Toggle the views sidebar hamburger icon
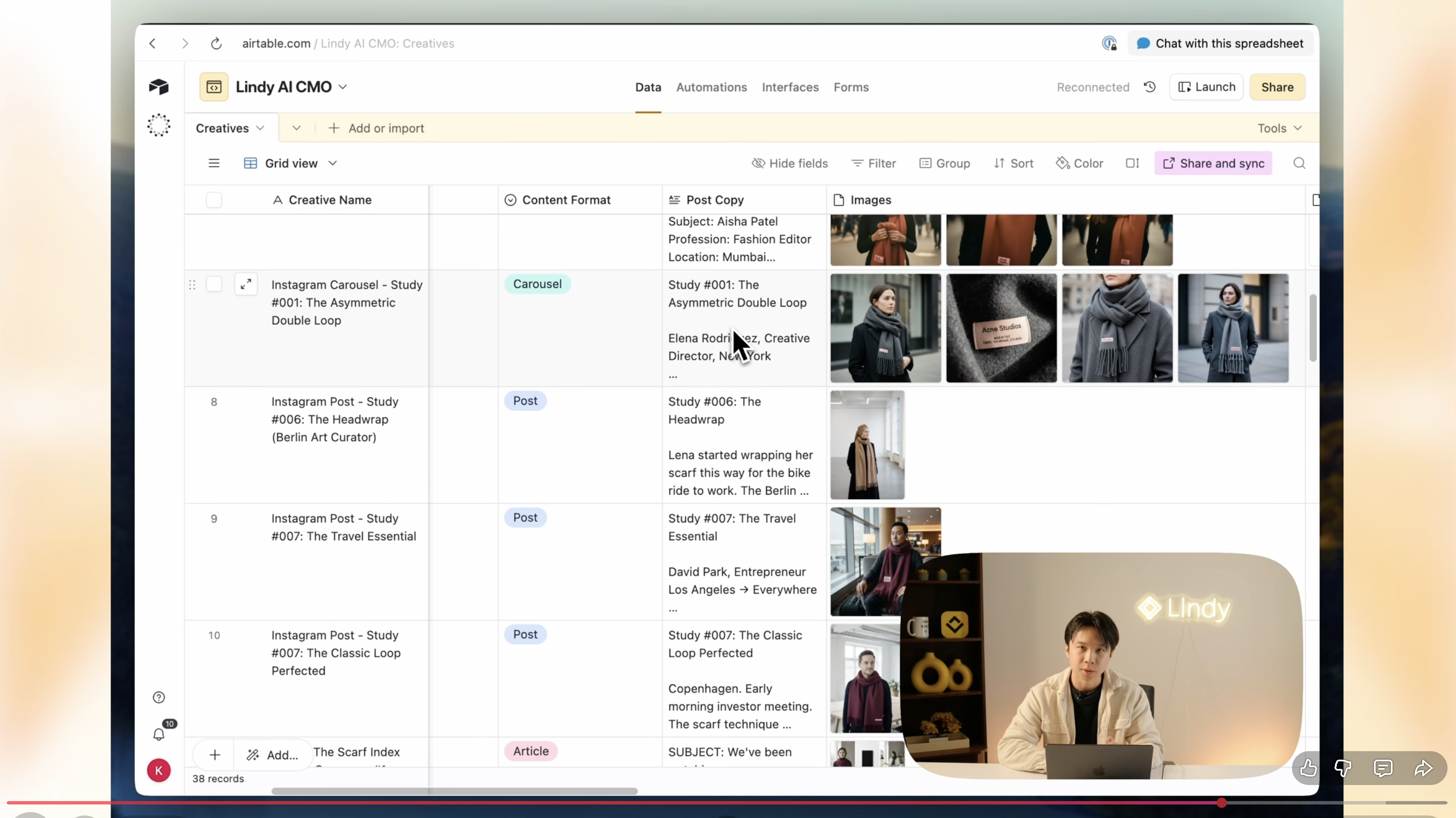Viewport: 1456px width, 818px height. [x=213, y=163]
